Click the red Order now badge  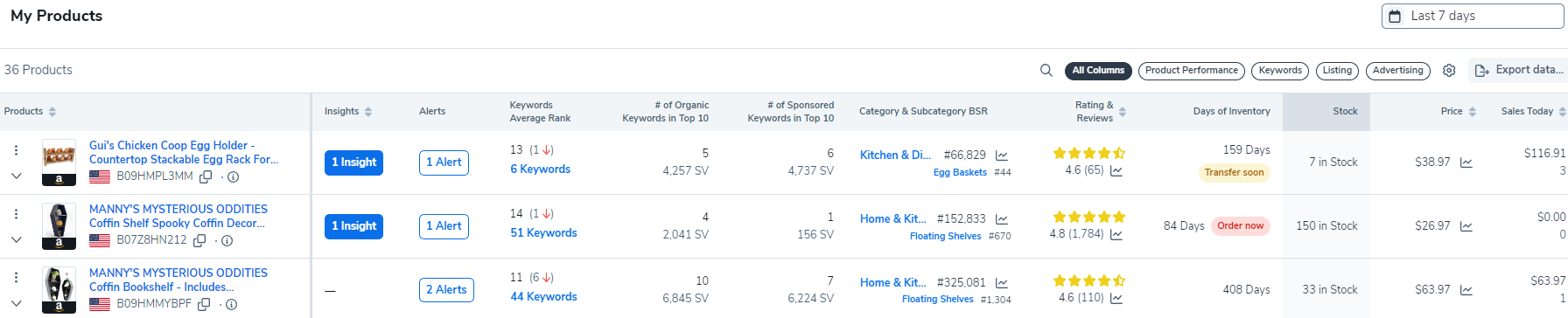tap(1240, 226)
